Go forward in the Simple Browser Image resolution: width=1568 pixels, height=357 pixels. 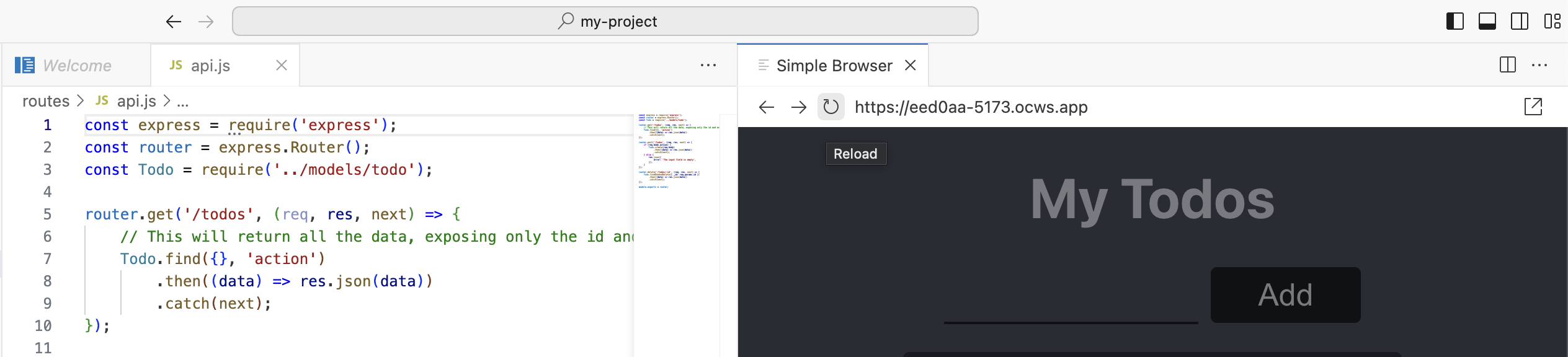(x=799, y=107)
